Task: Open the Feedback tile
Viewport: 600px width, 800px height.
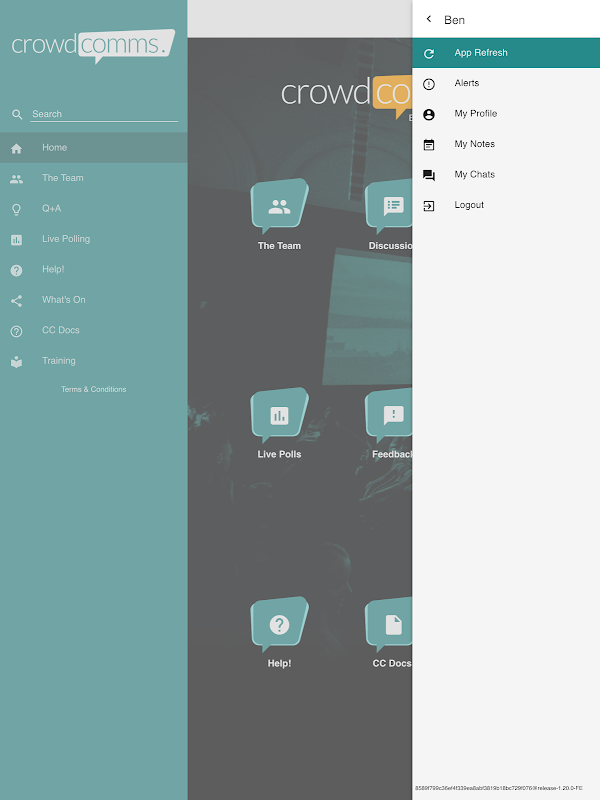Action: pyautogui.click(x=389, y=415)
